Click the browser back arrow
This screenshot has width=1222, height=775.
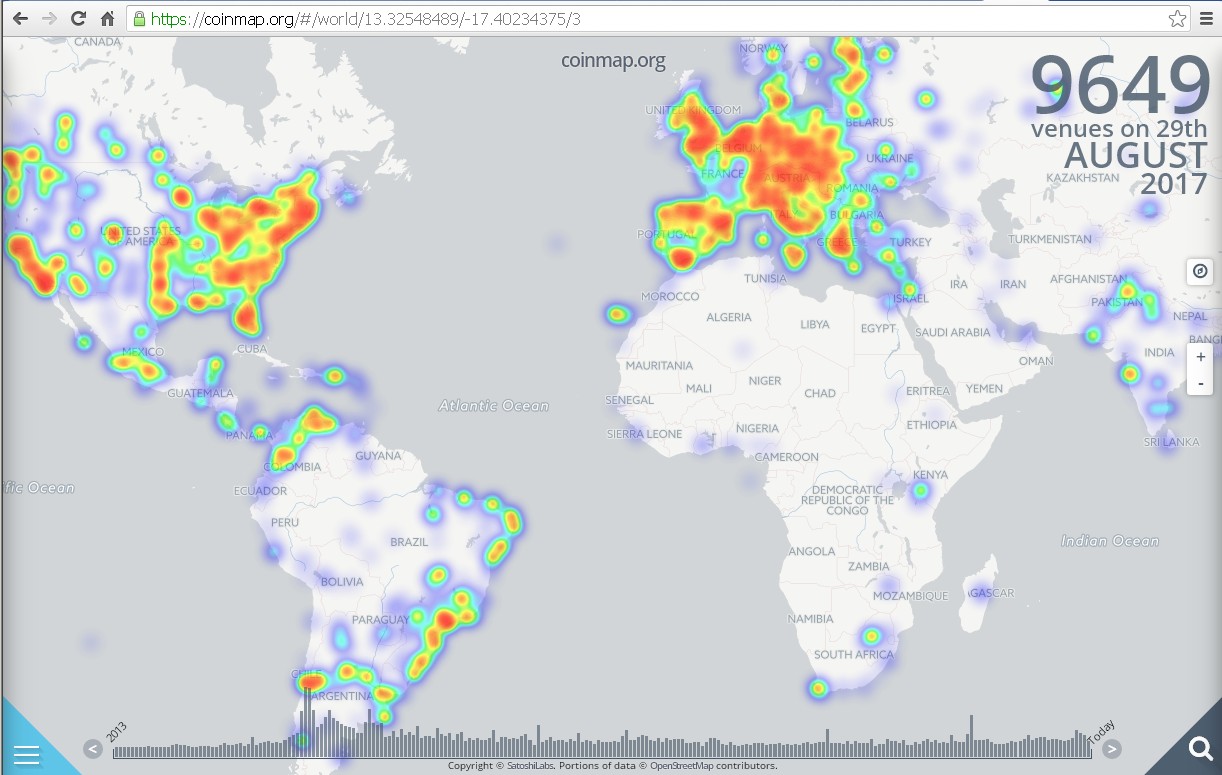[20, 19]
